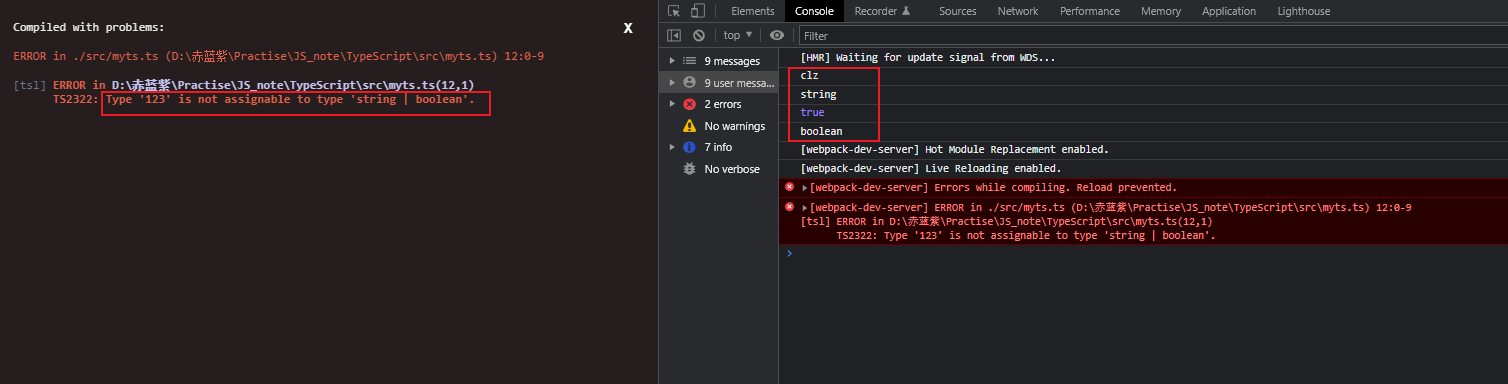Clear the console with the ban icon
The width and height of the screenshot is (1508, 384).
pyautogui.click(x=699, y=35)
